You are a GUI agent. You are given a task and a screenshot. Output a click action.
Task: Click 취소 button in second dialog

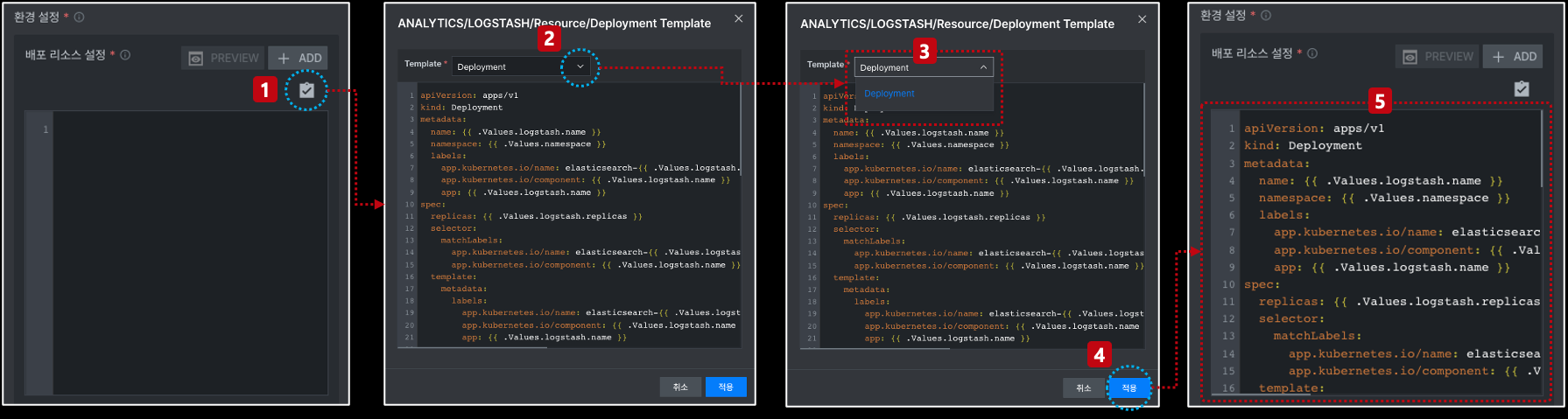680,387
